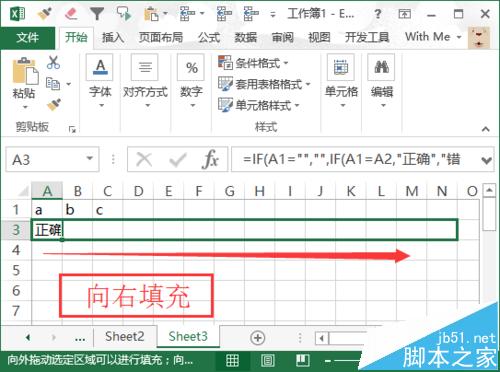Click into the formula bar text
The image size is (500, 372).
click(355, 159)
